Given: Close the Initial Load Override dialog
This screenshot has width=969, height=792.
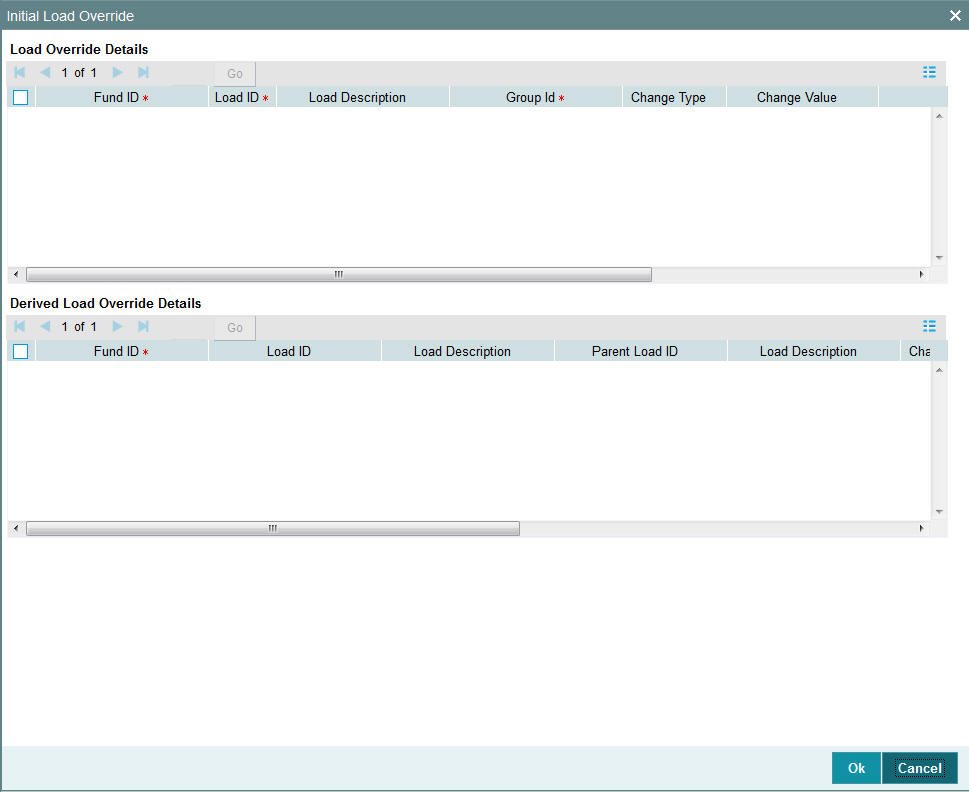Looking at the screenshot, I should [955, 15].
